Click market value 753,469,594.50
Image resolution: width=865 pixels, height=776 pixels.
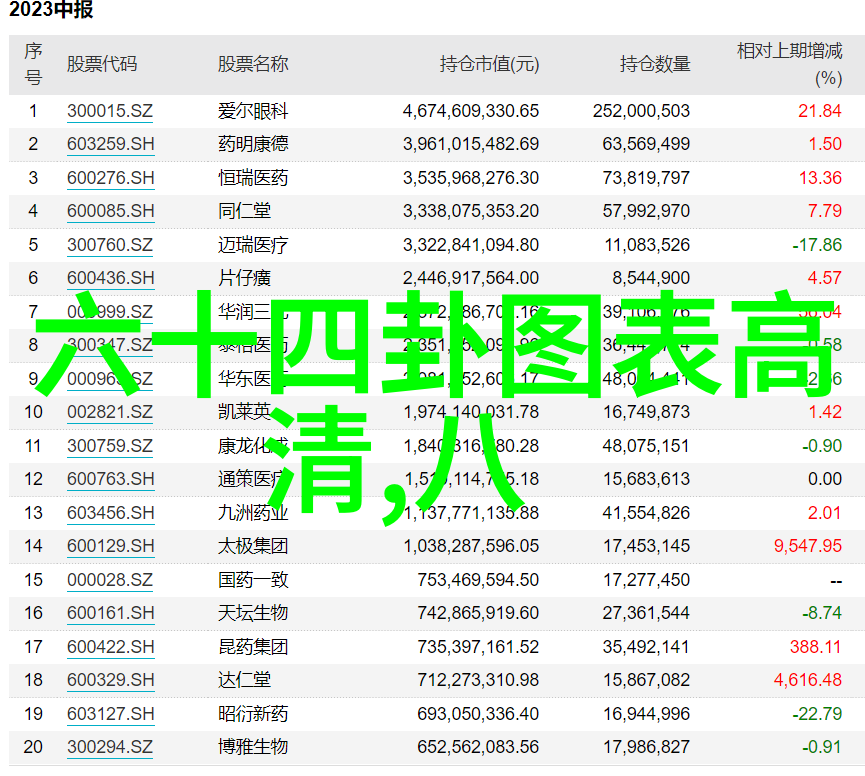(x=478, y=580)
